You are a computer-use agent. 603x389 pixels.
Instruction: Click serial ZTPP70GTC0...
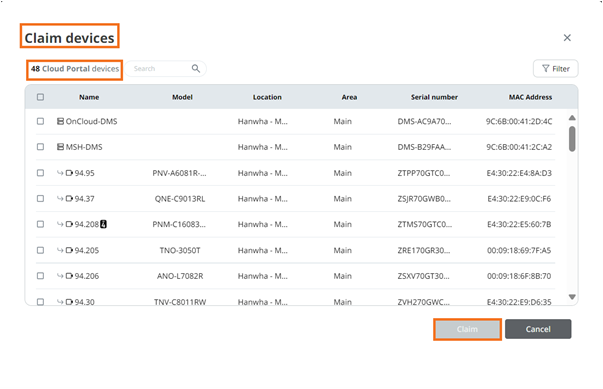click(424, 173)
